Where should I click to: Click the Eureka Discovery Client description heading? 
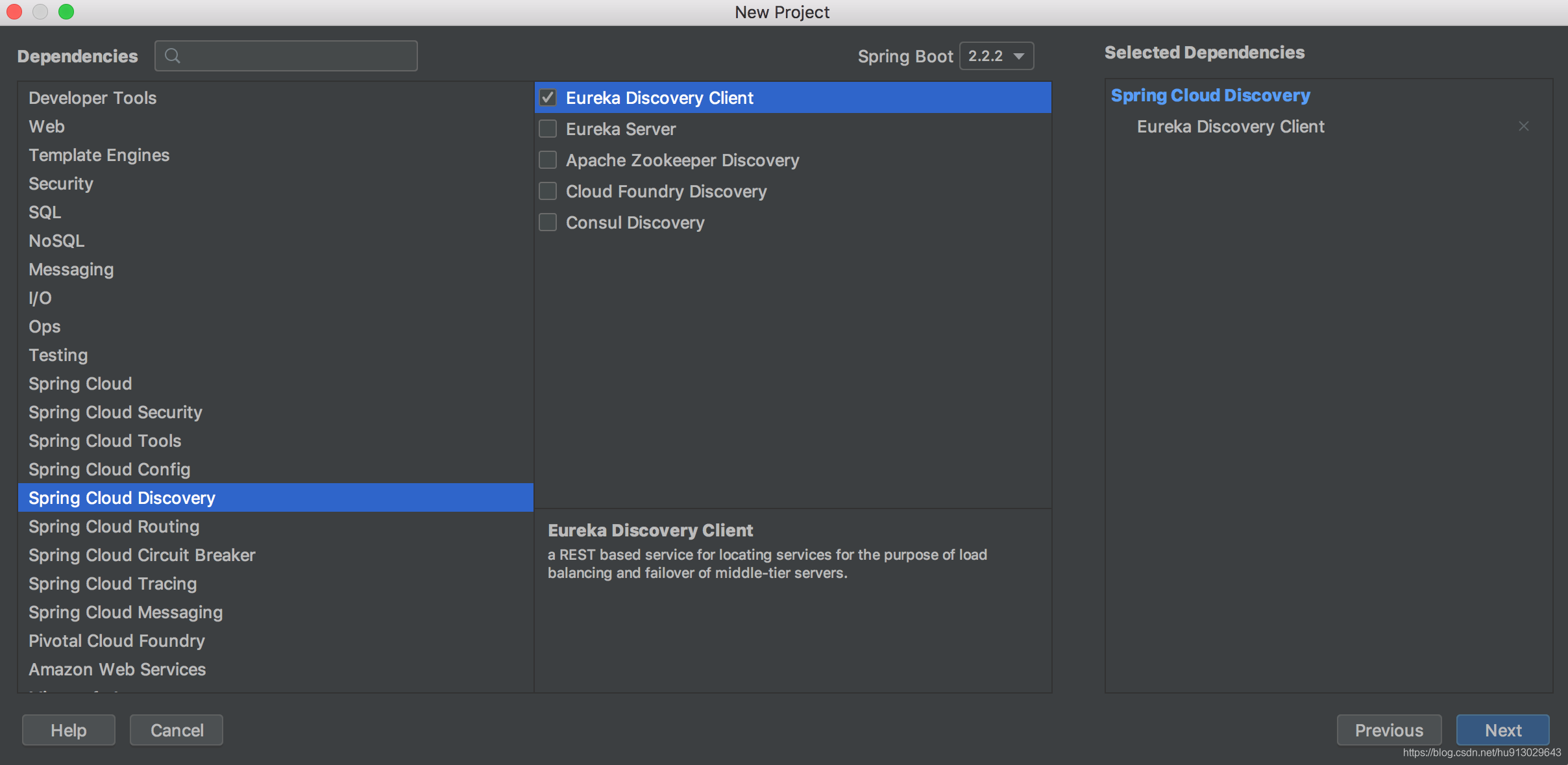(650, 530)
